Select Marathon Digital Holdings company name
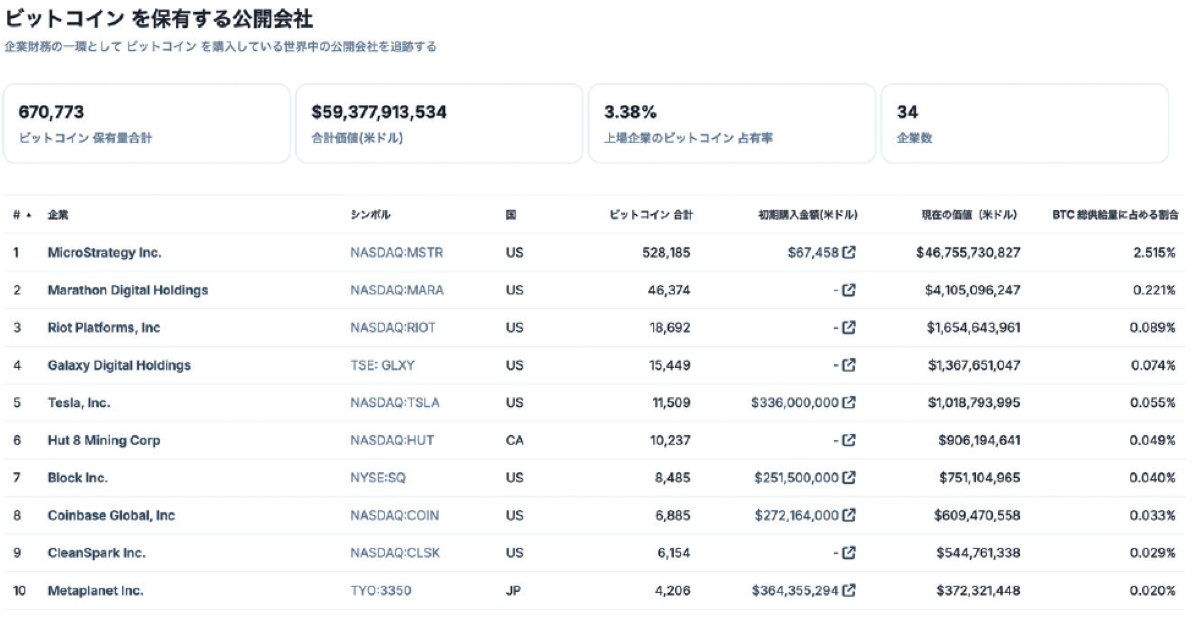The image size is (1200, 619). (128, 290)
